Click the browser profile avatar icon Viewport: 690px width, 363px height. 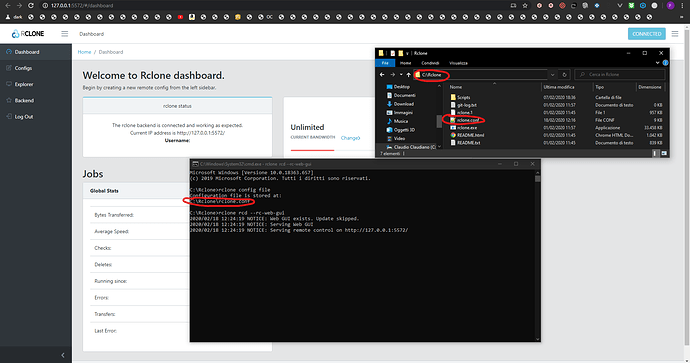point(670,5)
